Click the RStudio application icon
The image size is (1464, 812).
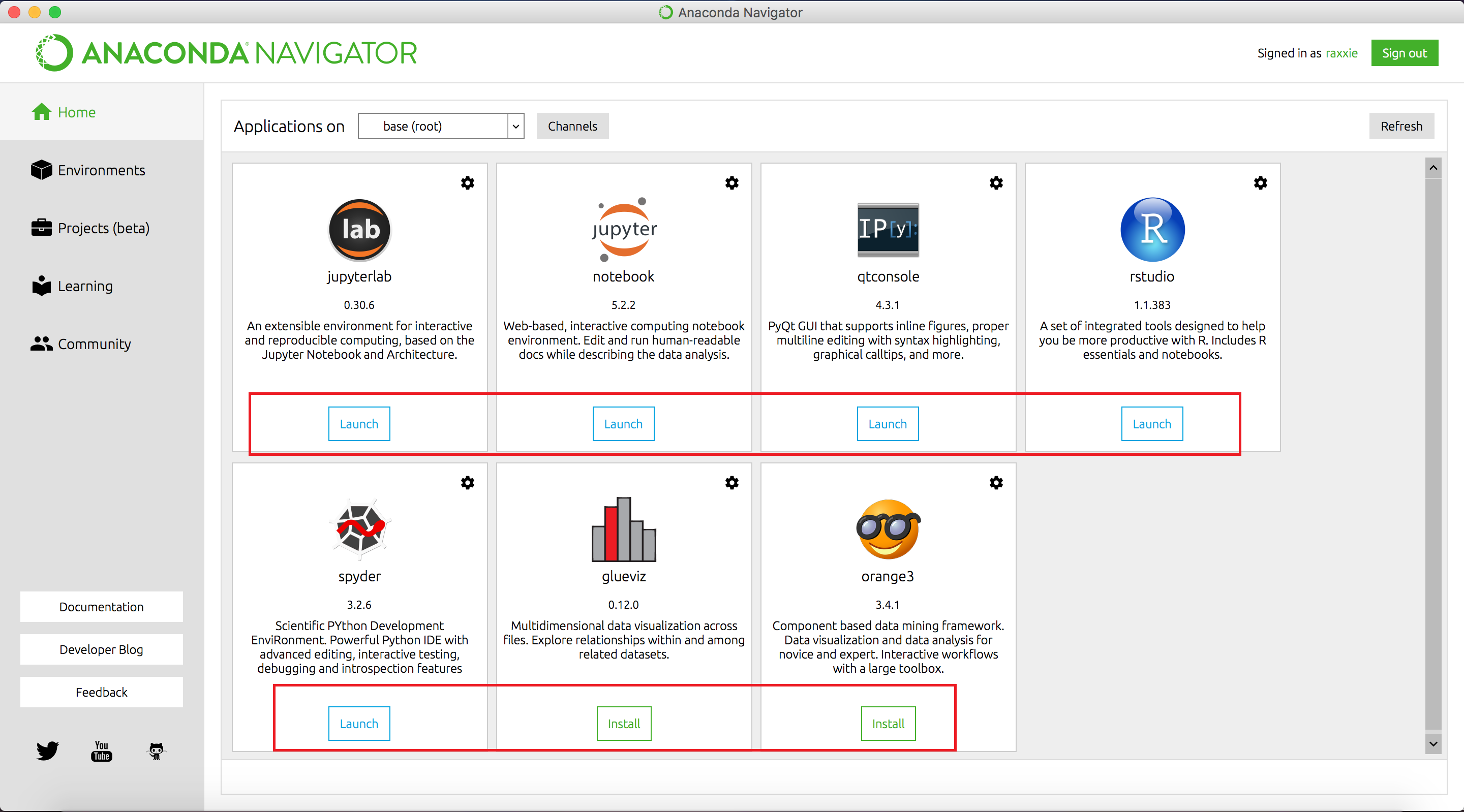pos(1152,228)
